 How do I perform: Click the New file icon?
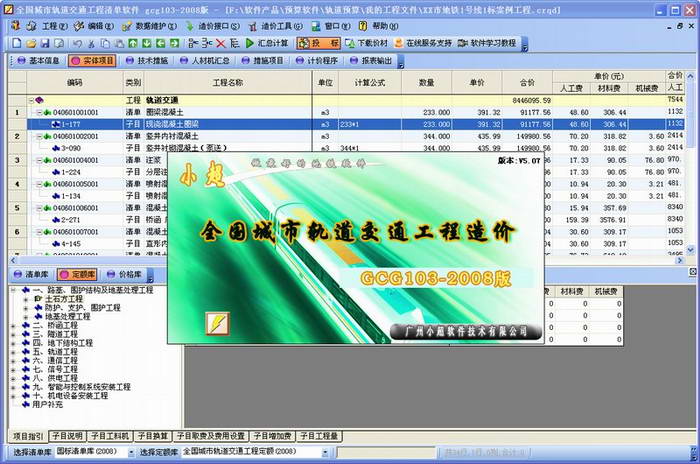pos(17,43)
